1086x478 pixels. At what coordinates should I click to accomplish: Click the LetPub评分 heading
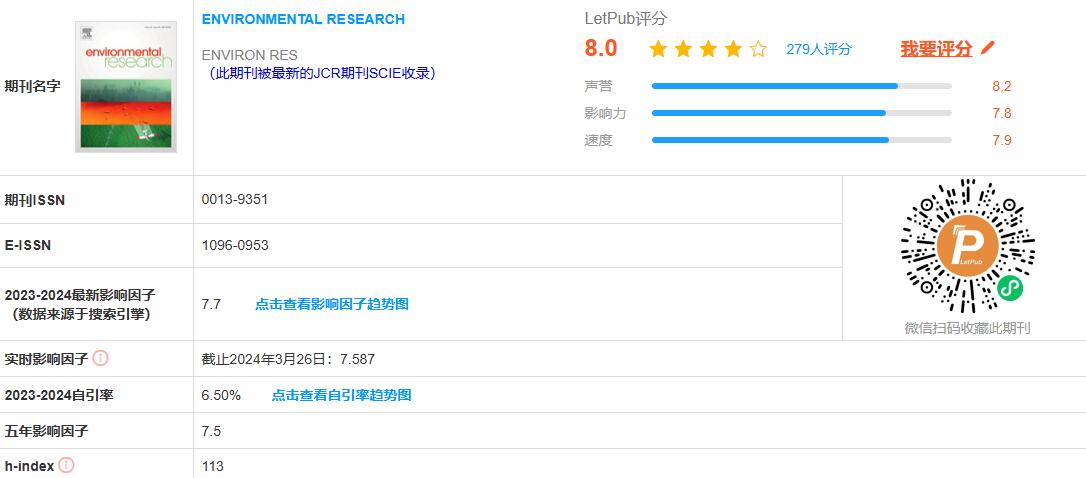[625, 19]
